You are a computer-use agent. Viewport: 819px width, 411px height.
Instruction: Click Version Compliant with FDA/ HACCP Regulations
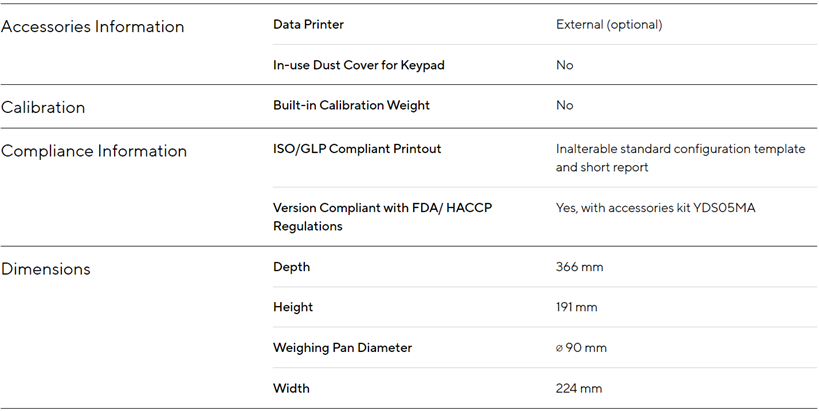(382, 217)
